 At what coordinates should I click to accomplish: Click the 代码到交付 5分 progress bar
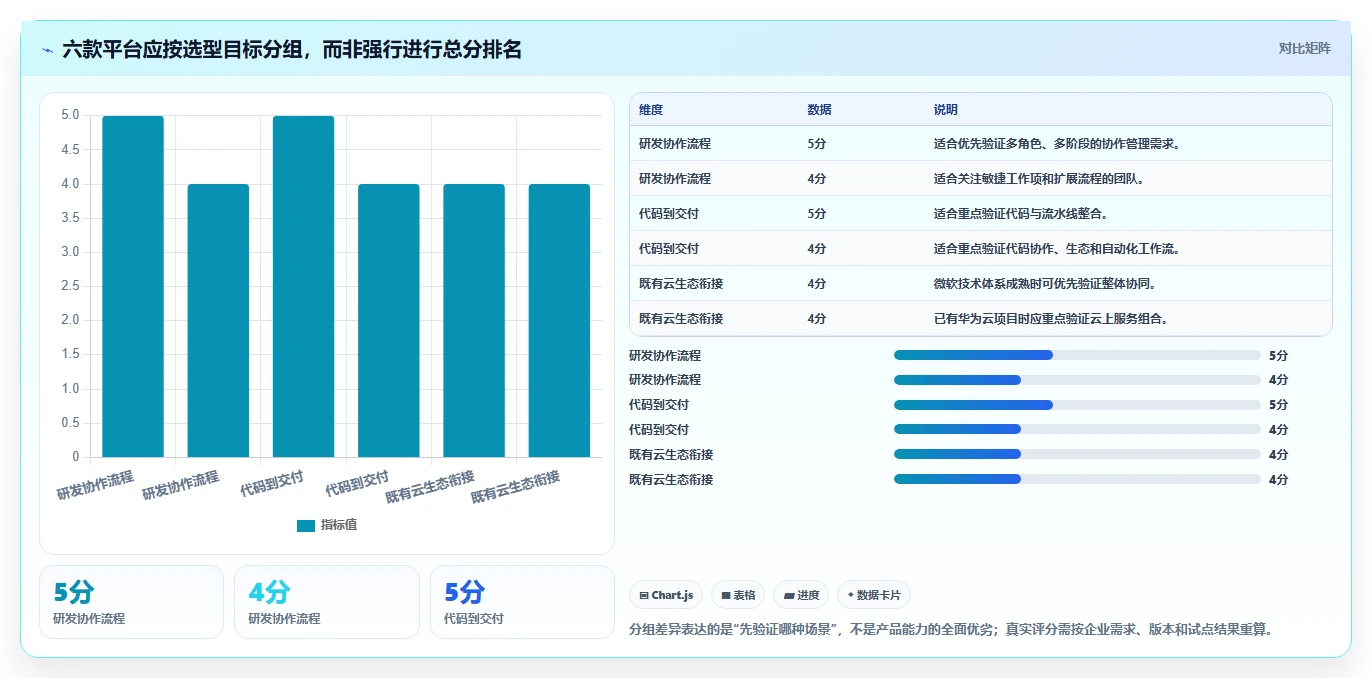click(x=1077, y=405)
